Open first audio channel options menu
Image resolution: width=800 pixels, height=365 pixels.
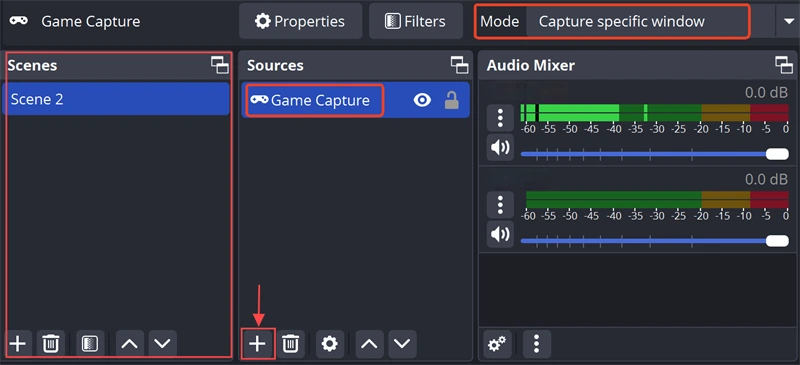[500, 118]
